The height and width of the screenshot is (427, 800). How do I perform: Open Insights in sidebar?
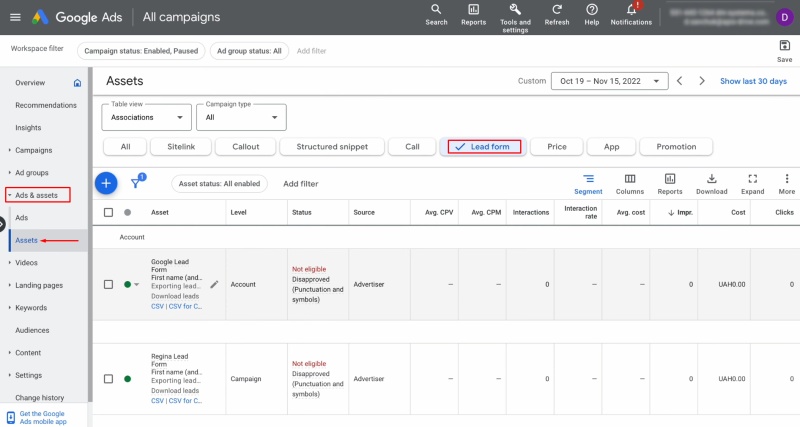tap(28, 128)
